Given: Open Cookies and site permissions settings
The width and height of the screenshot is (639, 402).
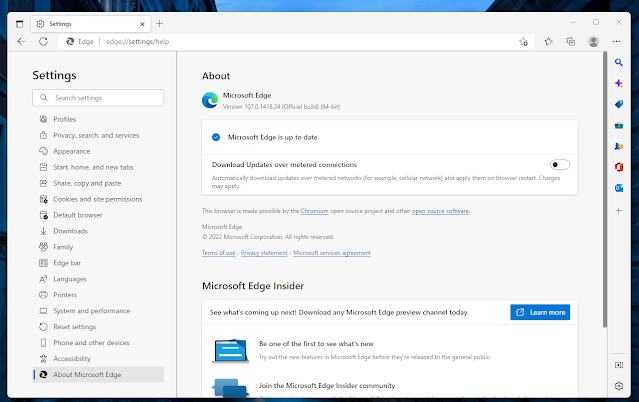Looking at the screenshot, I should point(98,199).
